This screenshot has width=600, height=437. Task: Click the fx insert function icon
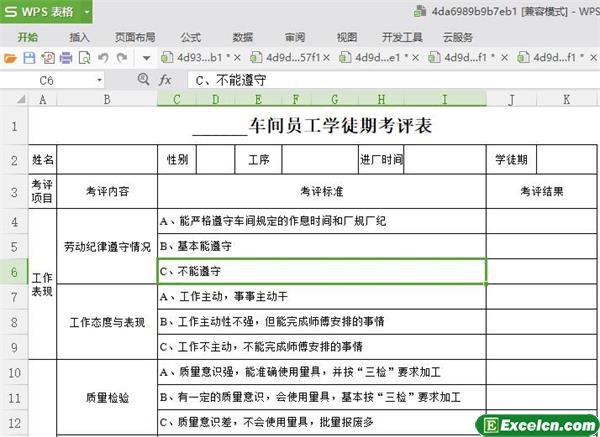click(x=165, y=80)
